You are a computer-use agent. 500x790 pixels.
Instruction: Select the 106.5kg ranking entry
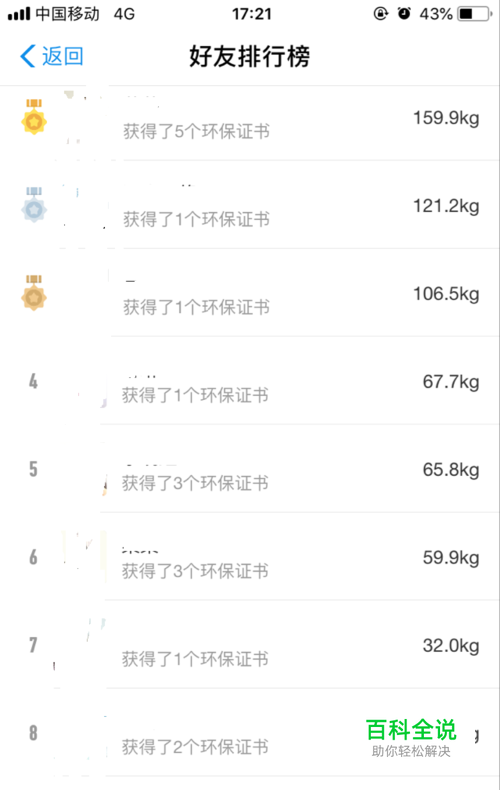(x=250, y=293)
